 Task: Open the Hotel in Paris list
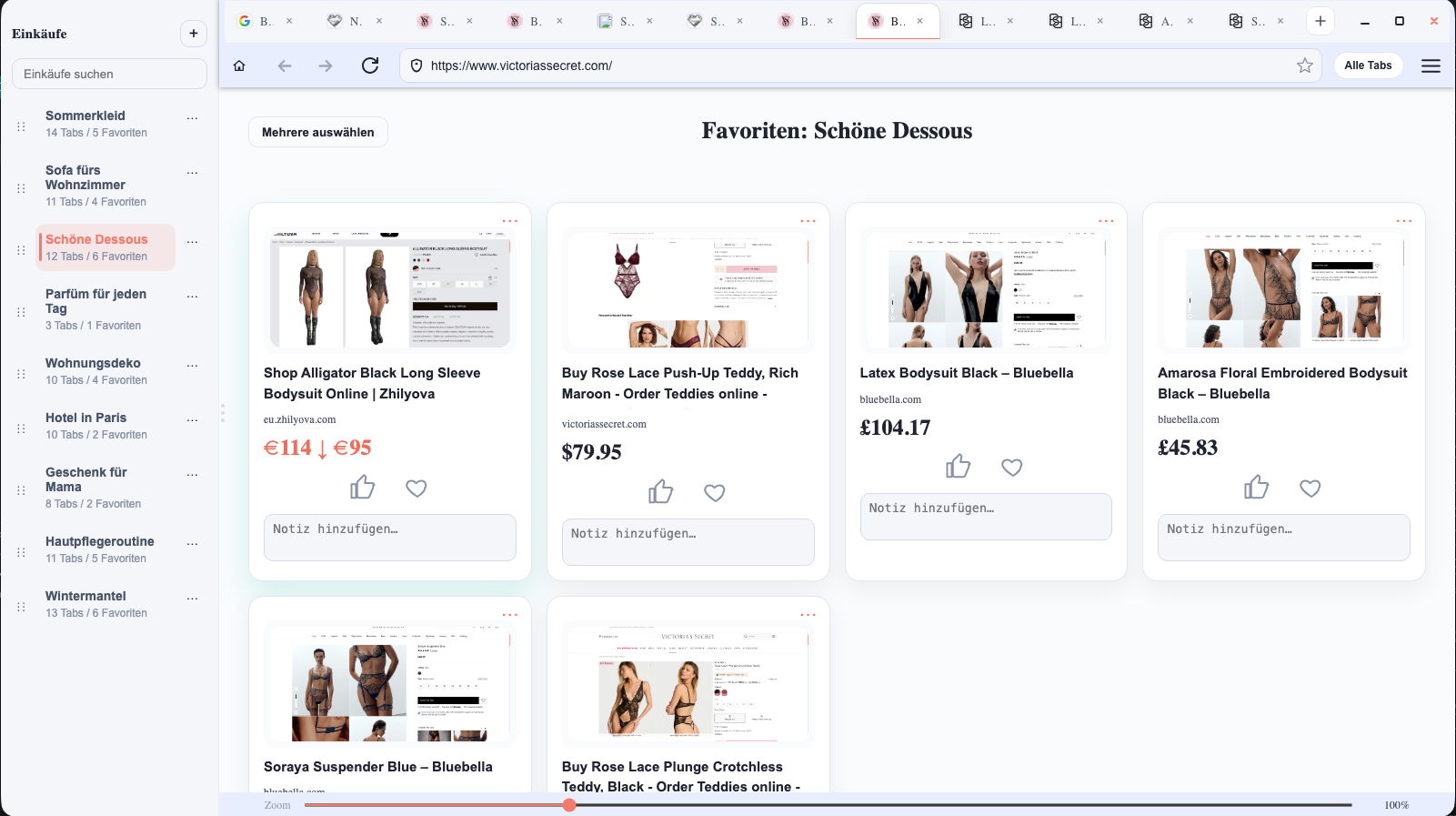click(105, 426)
